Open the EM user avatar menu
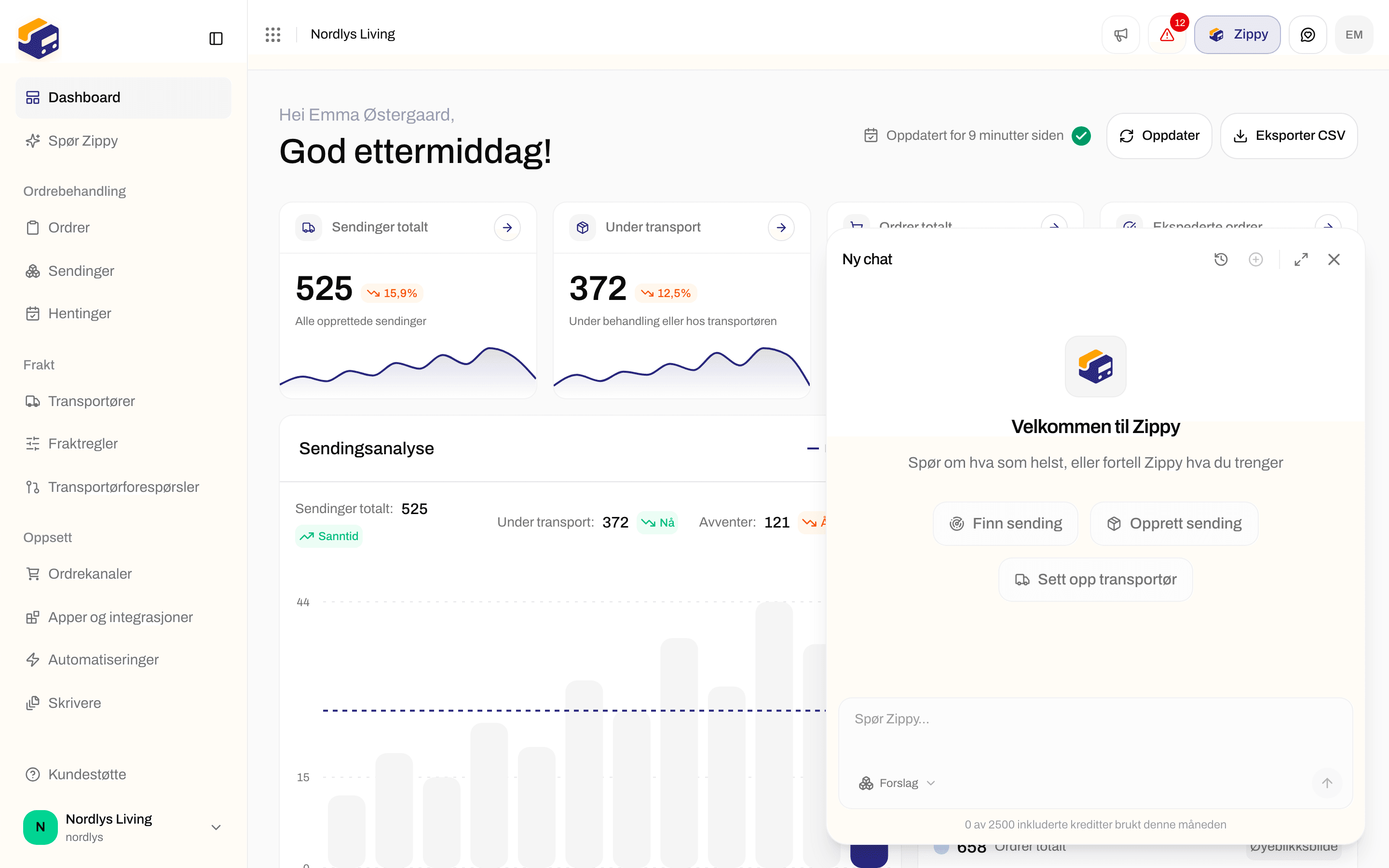 point(1354,34)
